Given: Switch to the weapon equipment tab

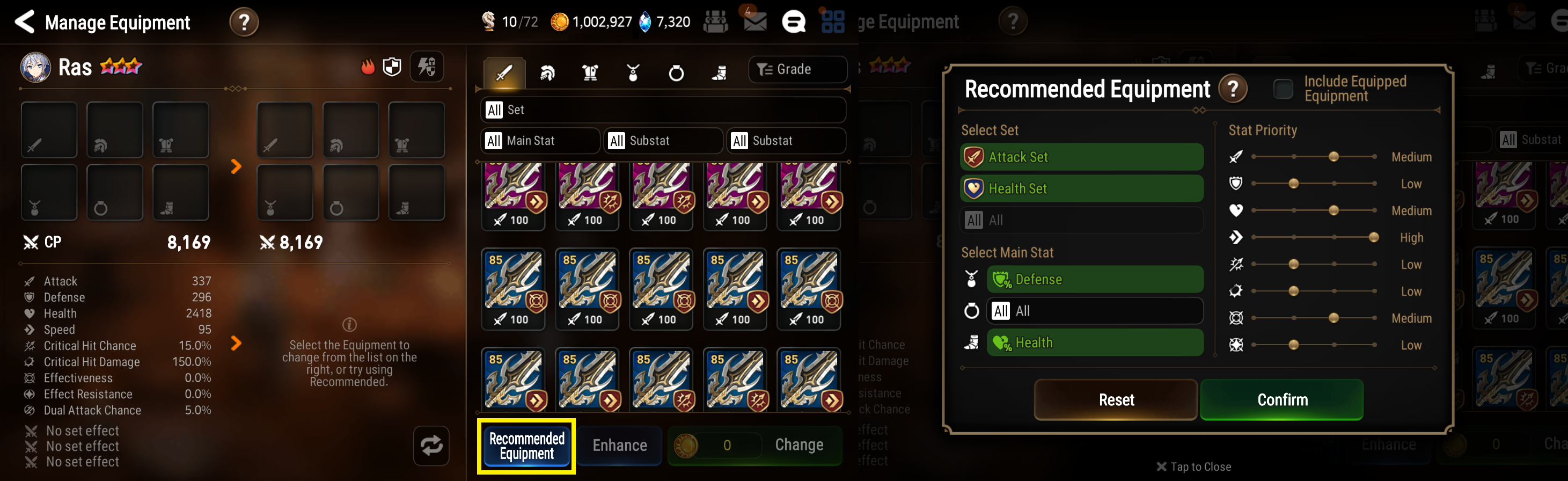Looking at the screenshot, I should (504, 74).
